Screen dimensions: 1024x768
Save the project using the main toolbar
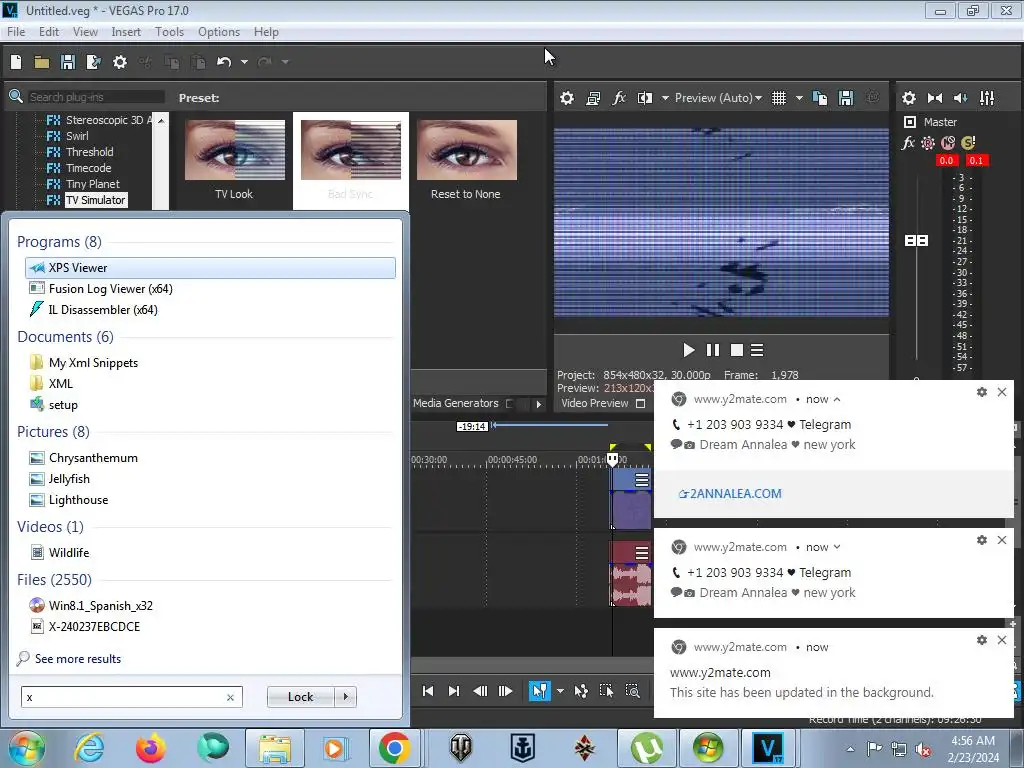click(x=67, y=62)
